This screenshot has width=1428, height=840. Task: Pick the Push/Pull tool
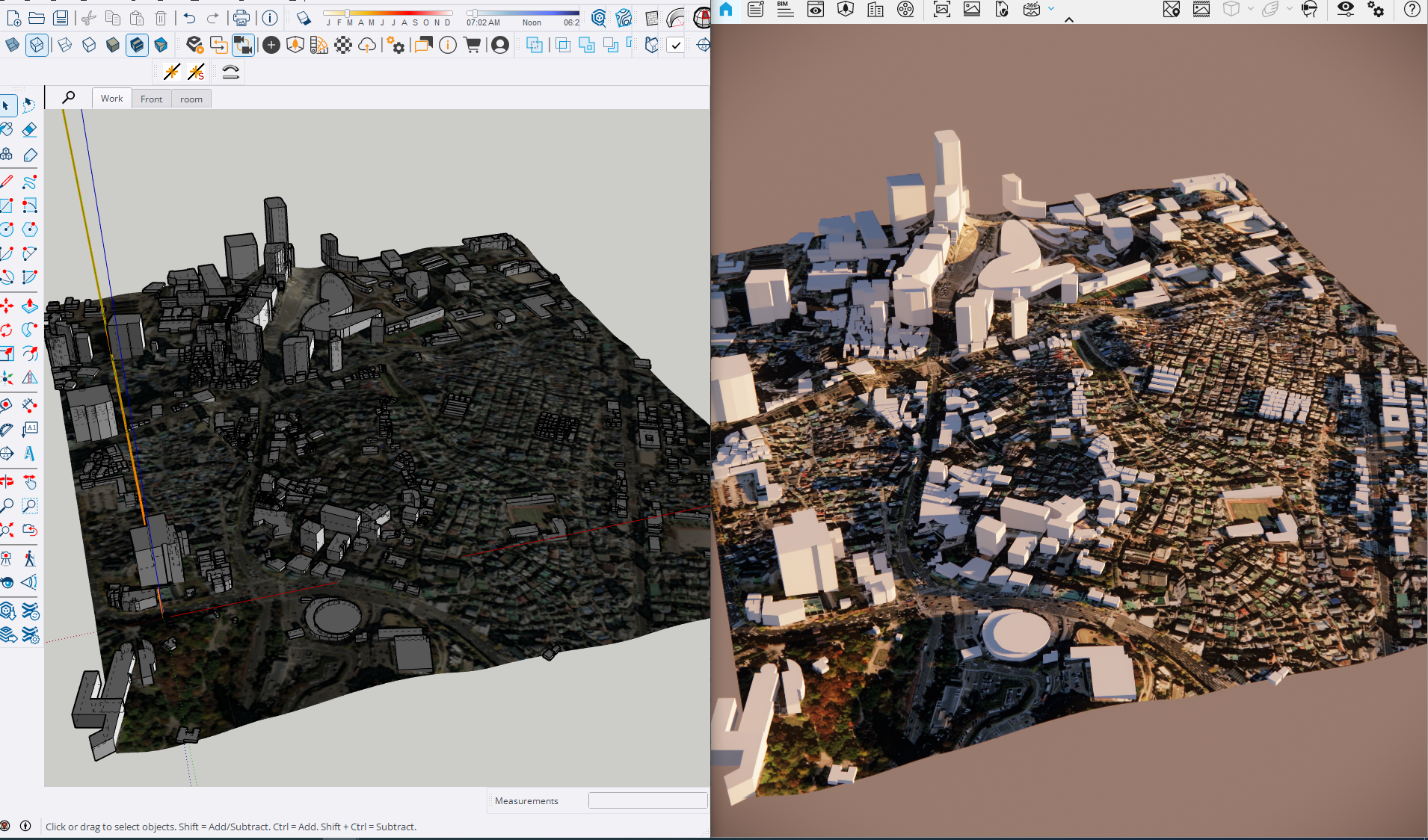tap(29, 306)
